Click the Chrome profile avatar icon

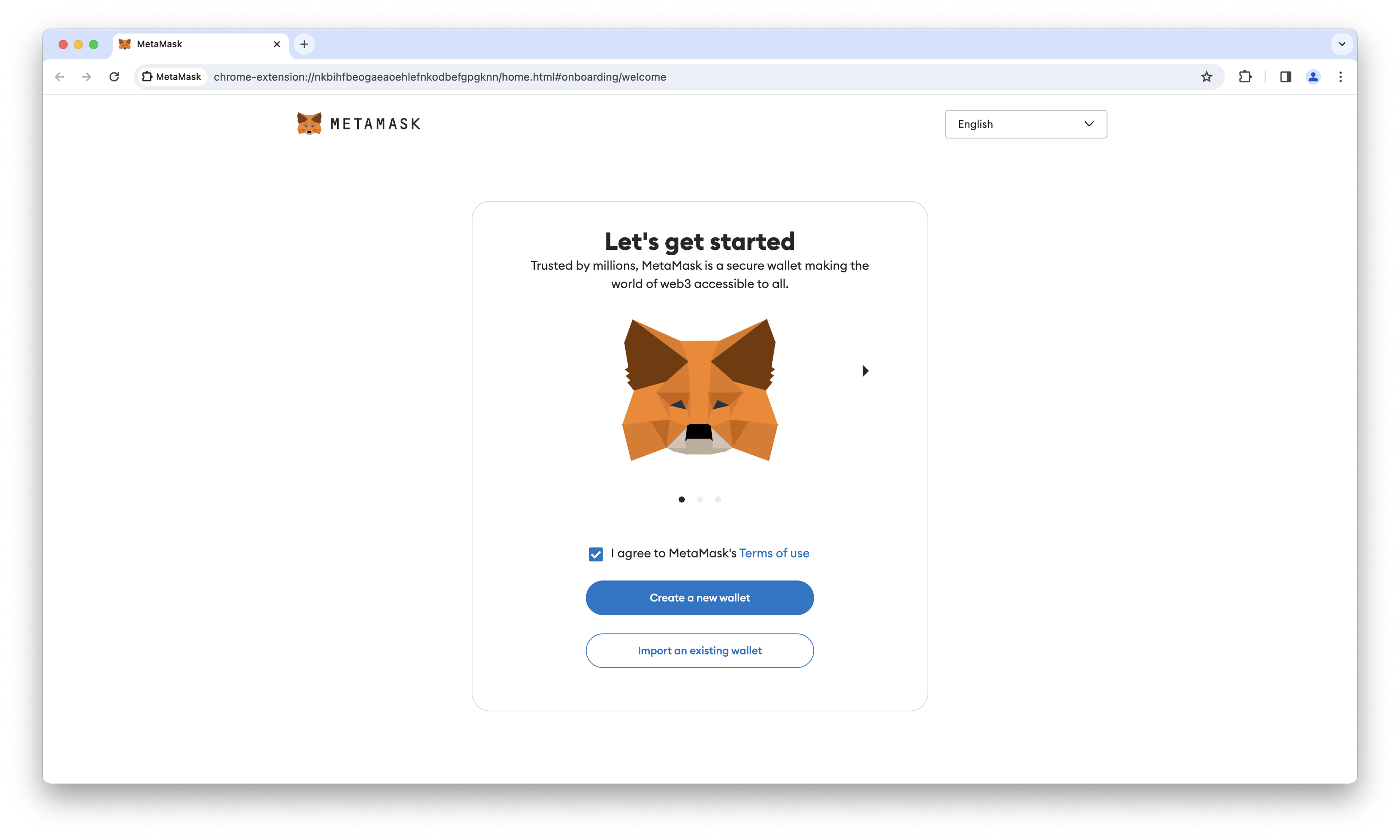click(1313, 77)
